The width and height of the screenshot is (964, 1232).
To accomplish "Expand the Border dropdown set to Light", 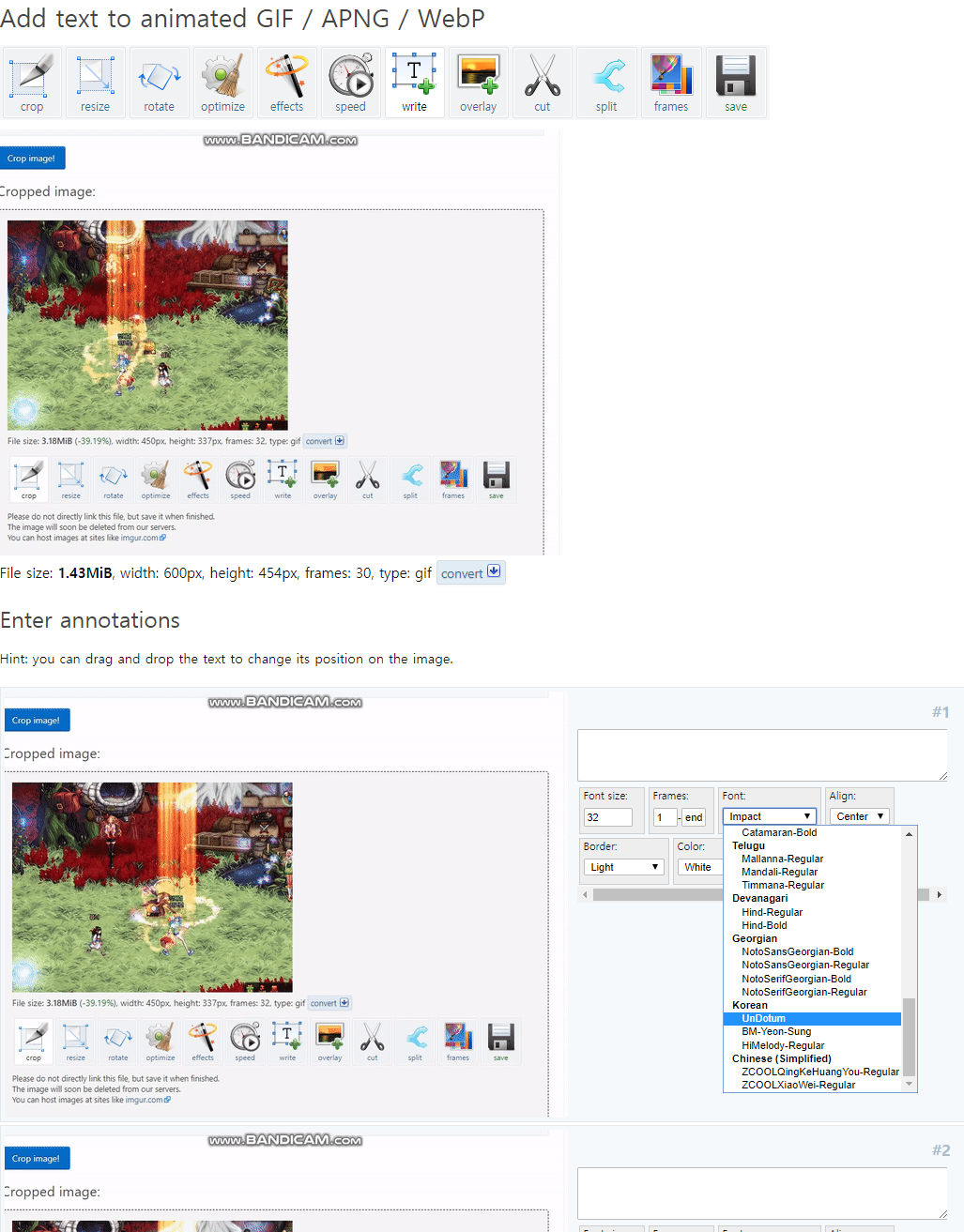I will click(x=624, y=867).
